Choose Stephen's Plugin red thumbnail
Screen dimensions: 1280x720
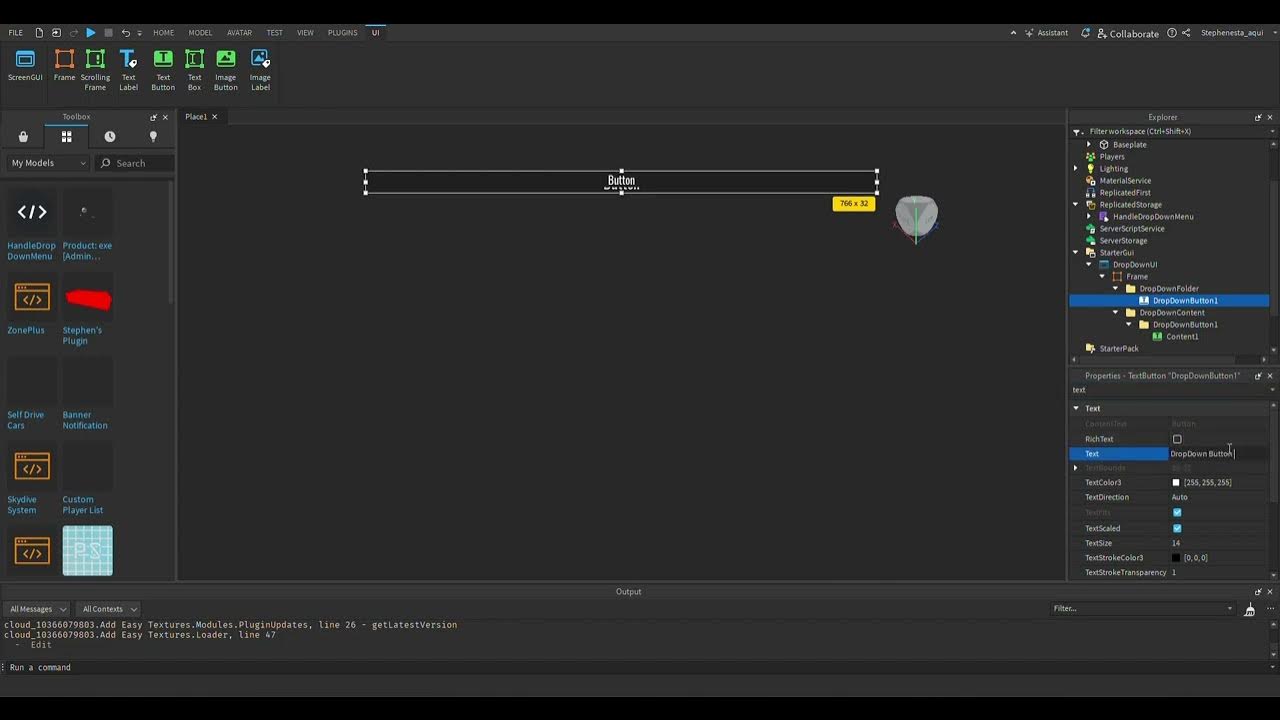pos(88,299)
